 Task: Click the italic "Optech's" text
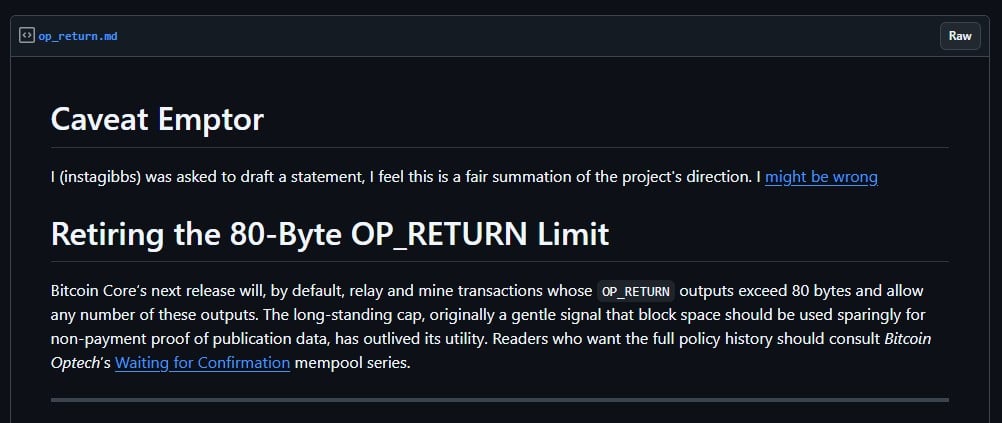click(81, 363)
